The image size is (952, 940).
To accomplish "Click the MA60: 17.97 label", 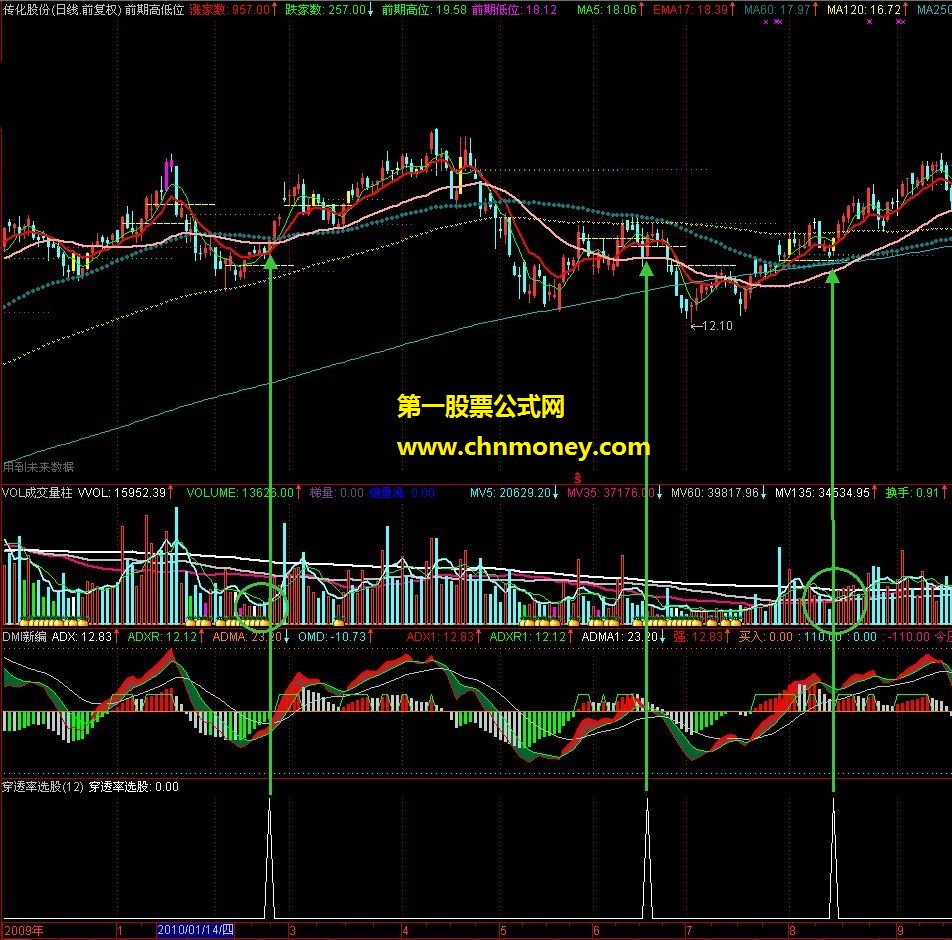I will (777, 10).
